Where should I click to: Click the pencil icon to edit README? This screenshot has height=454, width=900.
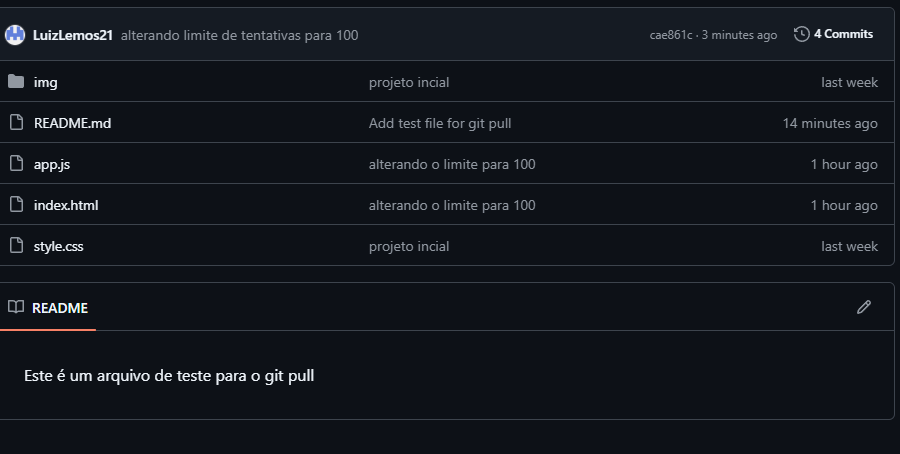pos(864,307)
